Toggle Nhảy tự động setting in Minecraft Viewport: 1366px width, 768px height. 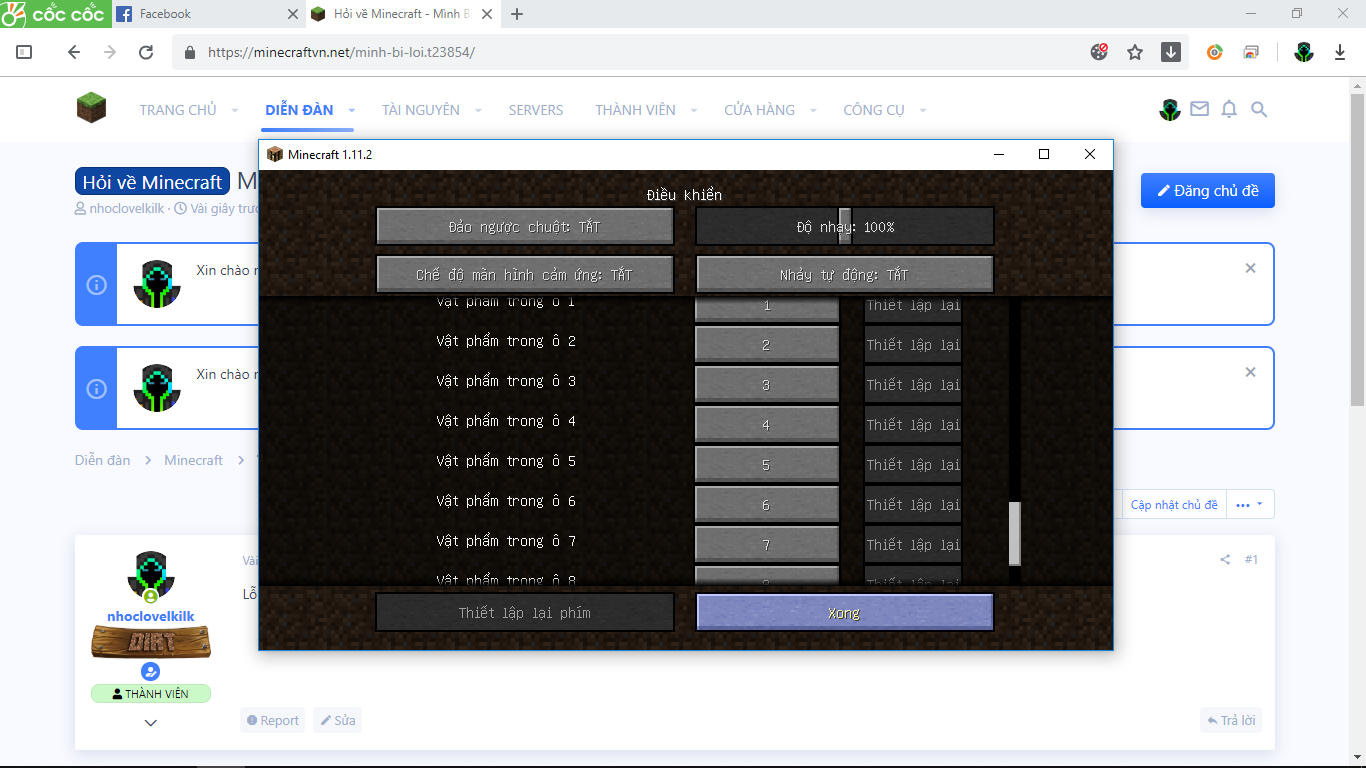pyautogui.click(x=845, y=274)
